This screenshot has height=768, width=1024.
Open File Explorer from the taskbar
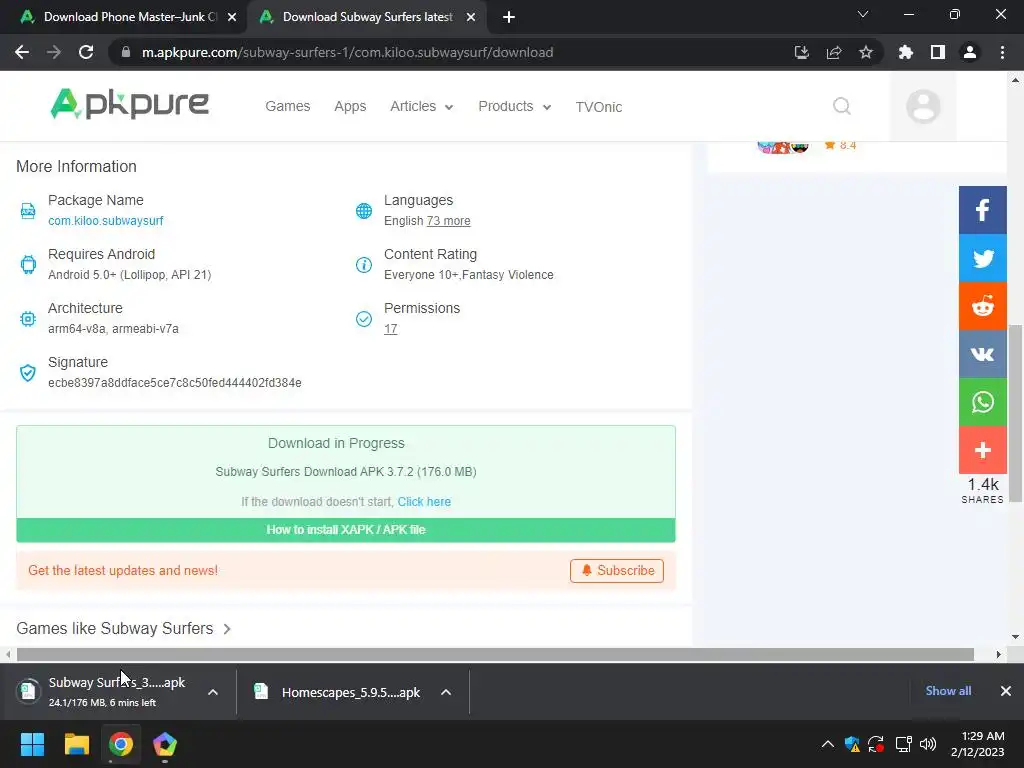pos(76,744)
